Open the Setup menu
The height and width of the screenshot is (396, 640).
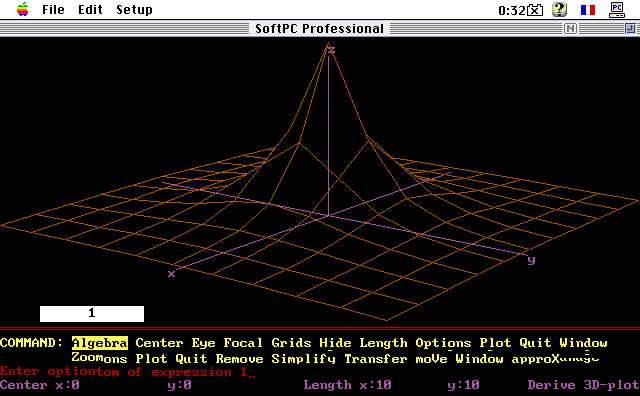(x=134, y=9)
